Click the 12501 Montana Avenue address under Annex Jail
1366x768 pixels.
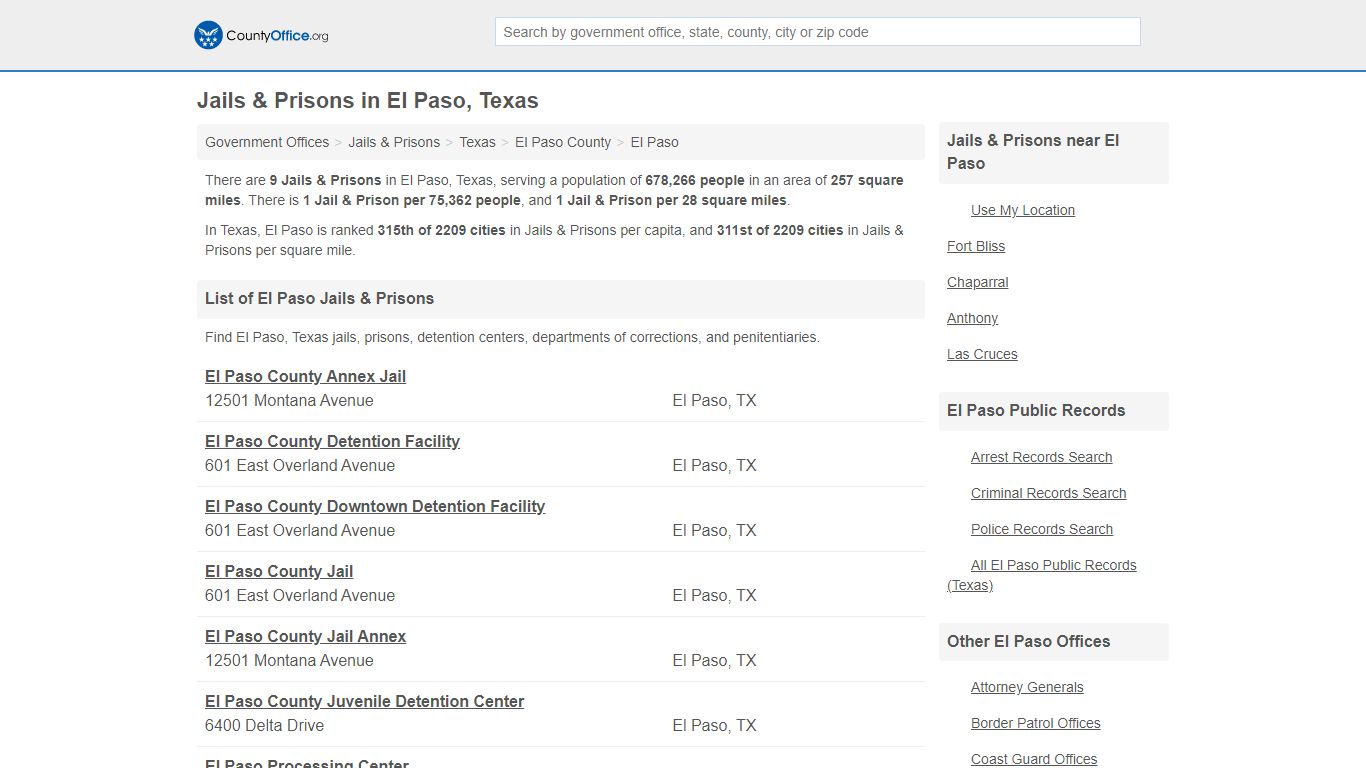click(x=289, y=400)
